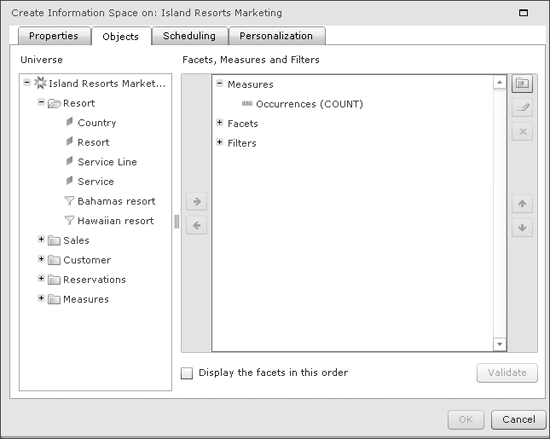Click the scrollbar down arrow in objects list

[x=499, y=344]
